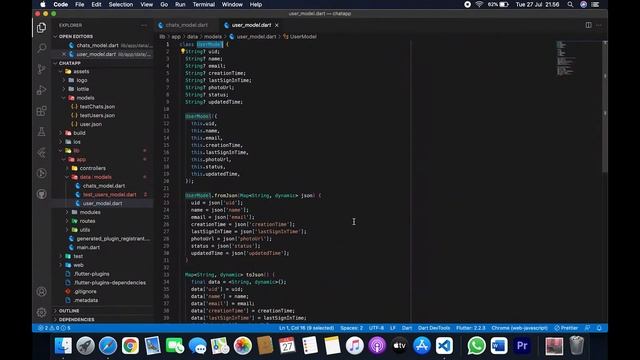Open Visual Studio Code from the Dock
640x360 pixels.
tap(444, 346)
